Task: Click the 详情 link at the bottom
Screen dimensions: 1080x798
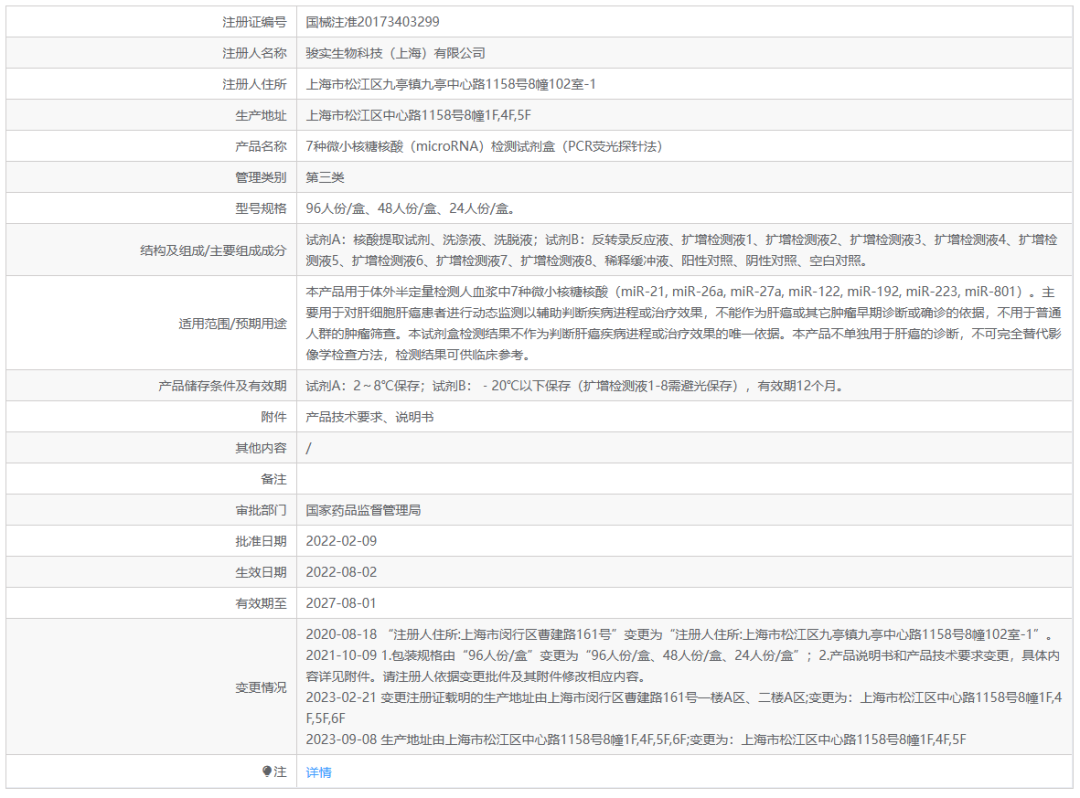Action: 318,772
